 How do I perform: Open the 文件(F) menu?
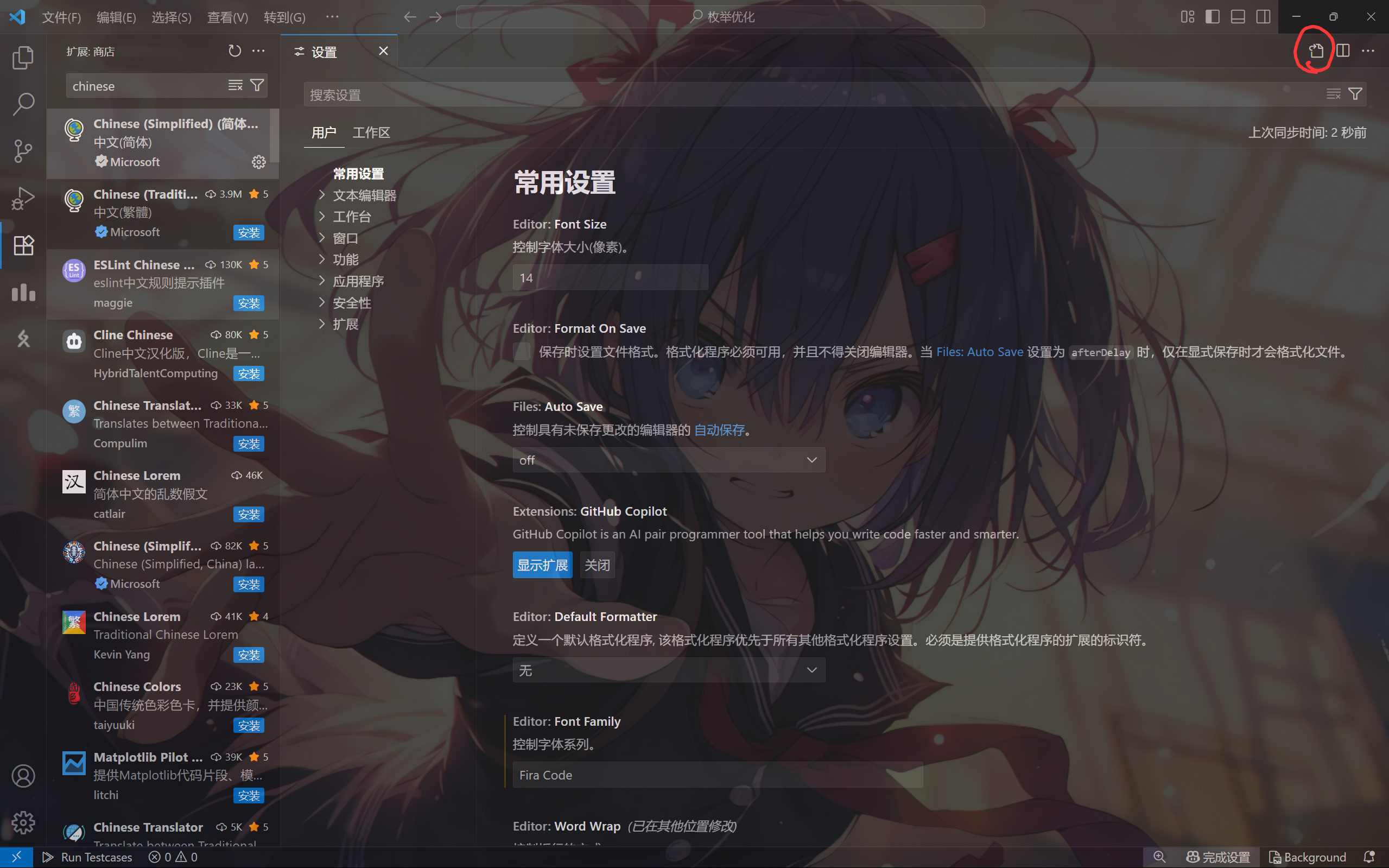pos(61,17)
